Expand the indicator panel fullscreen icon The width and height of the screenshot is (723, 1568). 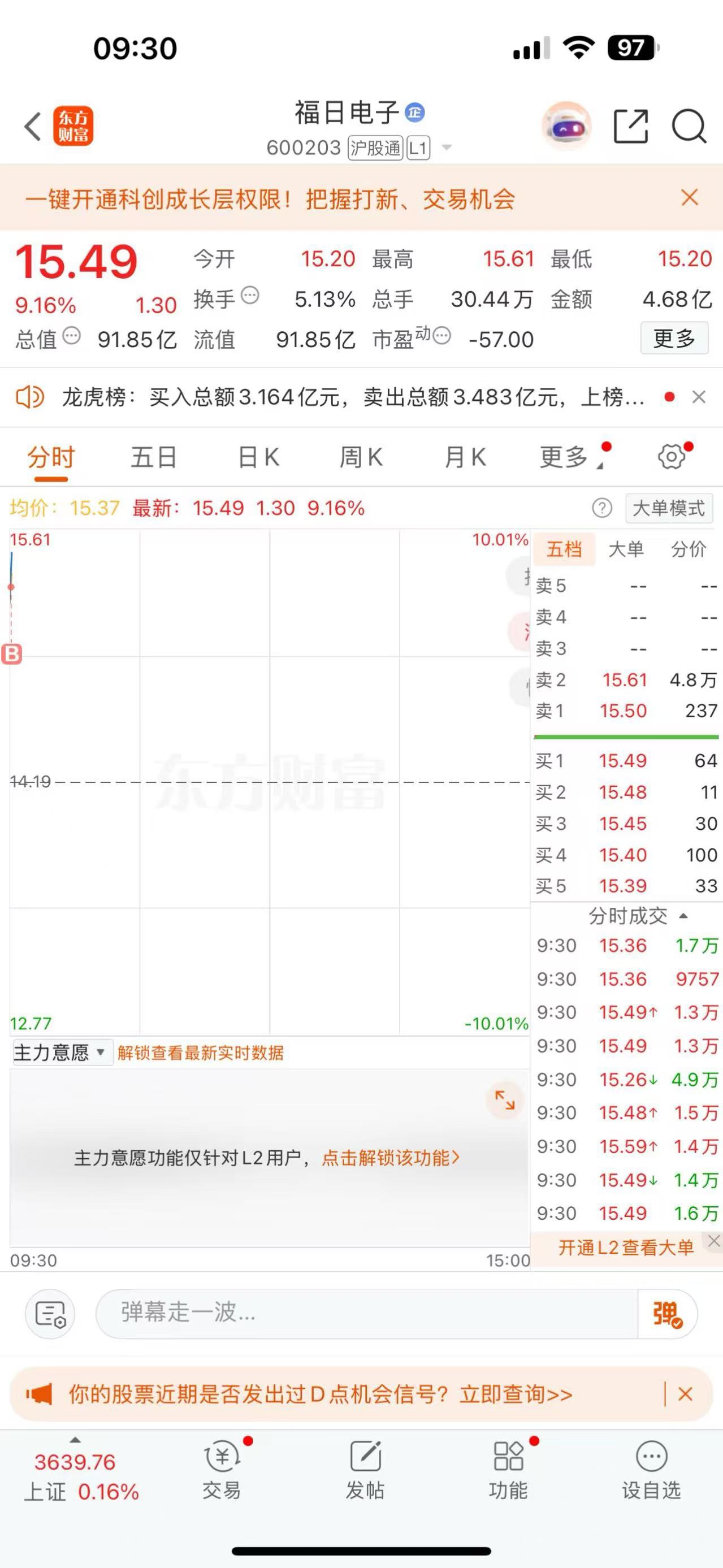505,1100
